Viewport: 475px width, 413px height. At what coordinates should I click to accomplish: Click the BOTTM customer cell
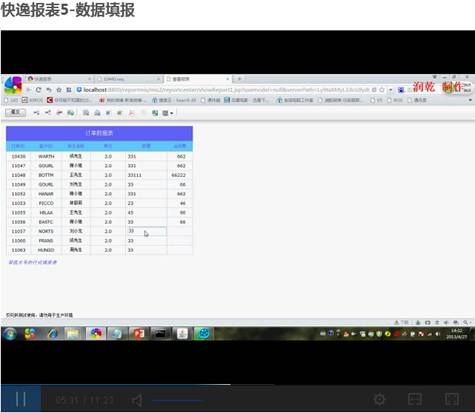point(46,175)
